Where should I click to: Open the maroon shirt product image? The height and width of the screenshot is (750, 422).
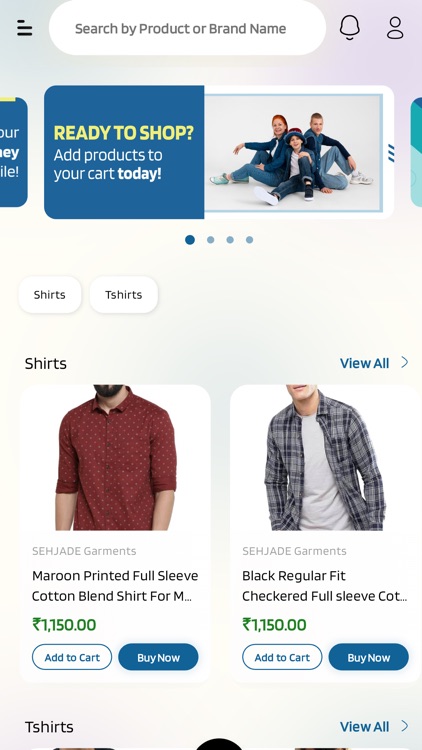pyautogui.click(x=115, y=457)
